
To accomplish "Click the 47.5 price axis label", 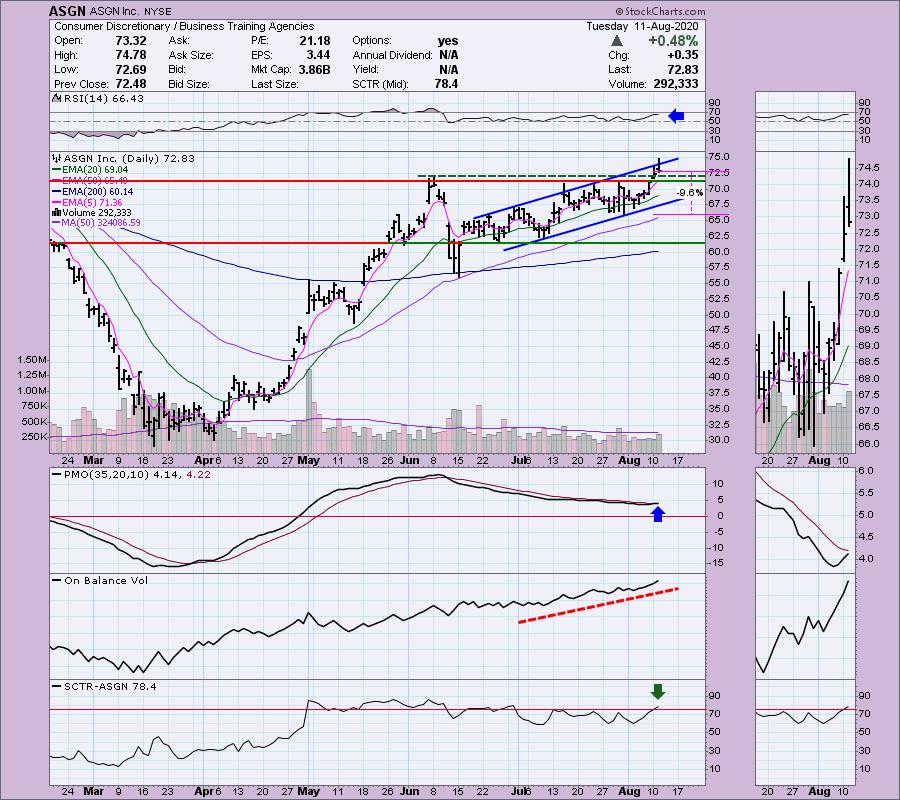I will point(719,330).
